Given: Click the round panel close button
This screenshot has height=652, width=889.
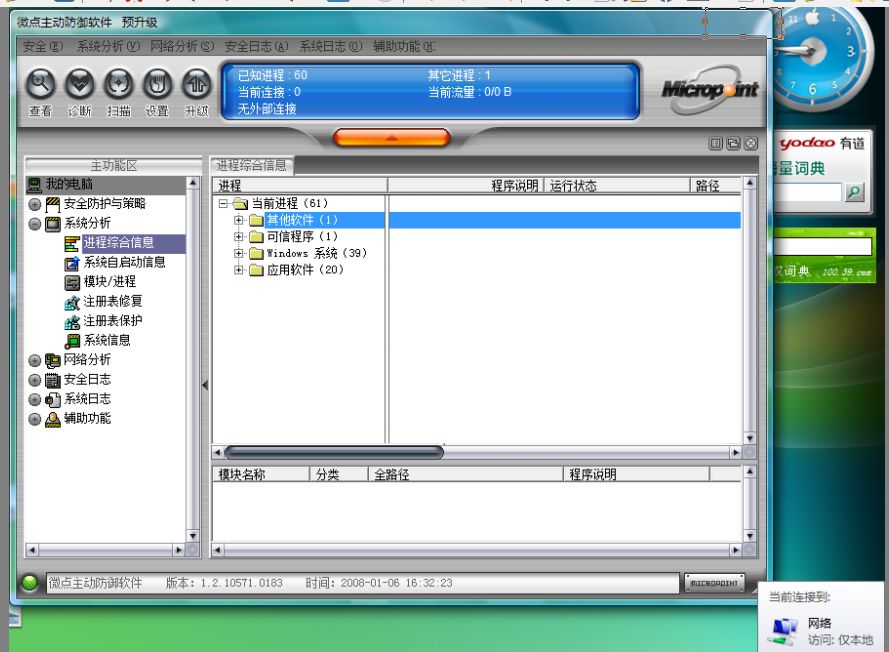Looking at the screenshot, I should (x=751, y=143).
